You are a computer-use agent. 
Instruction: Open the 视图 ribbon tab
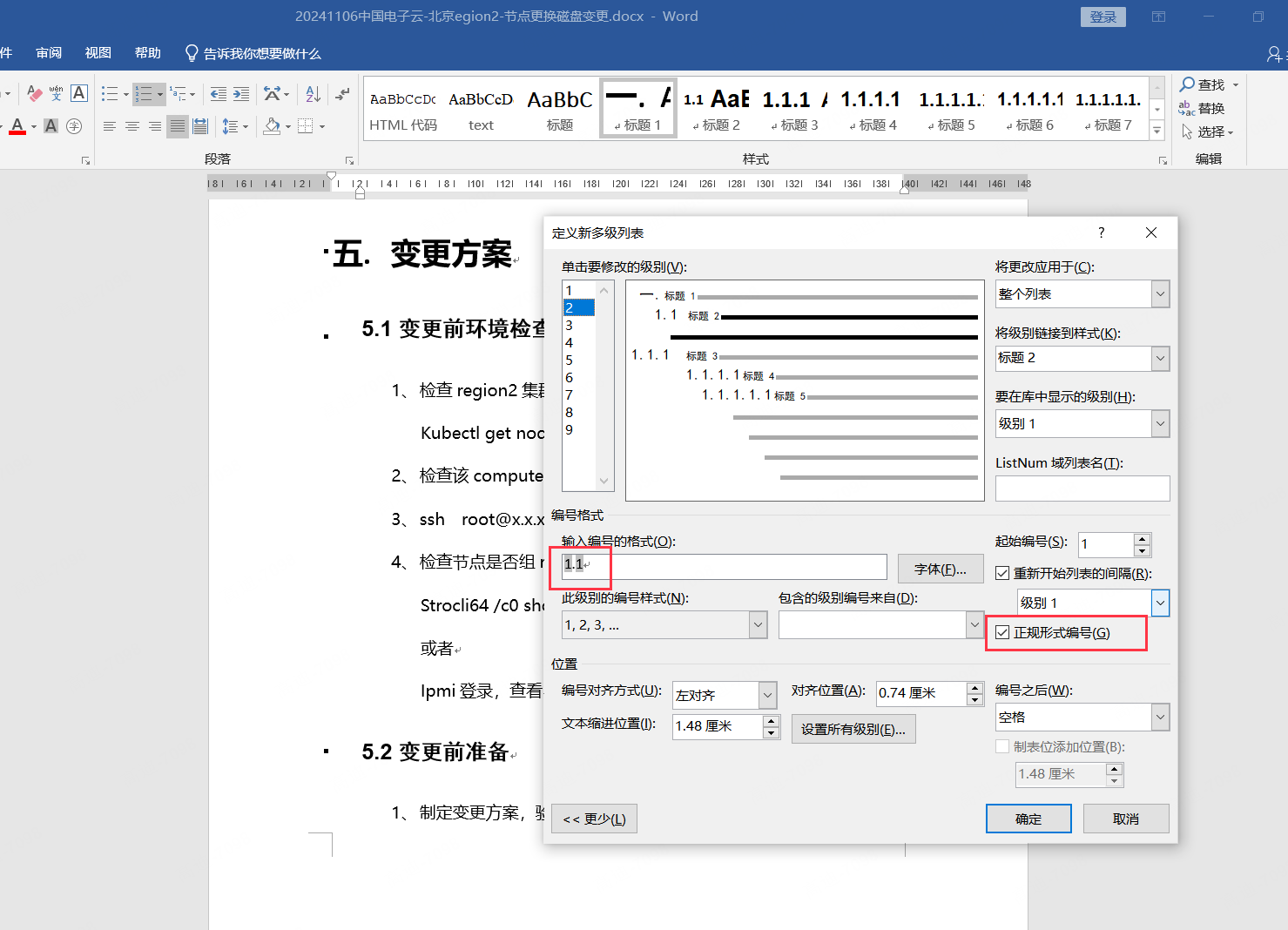coord(98,53)
